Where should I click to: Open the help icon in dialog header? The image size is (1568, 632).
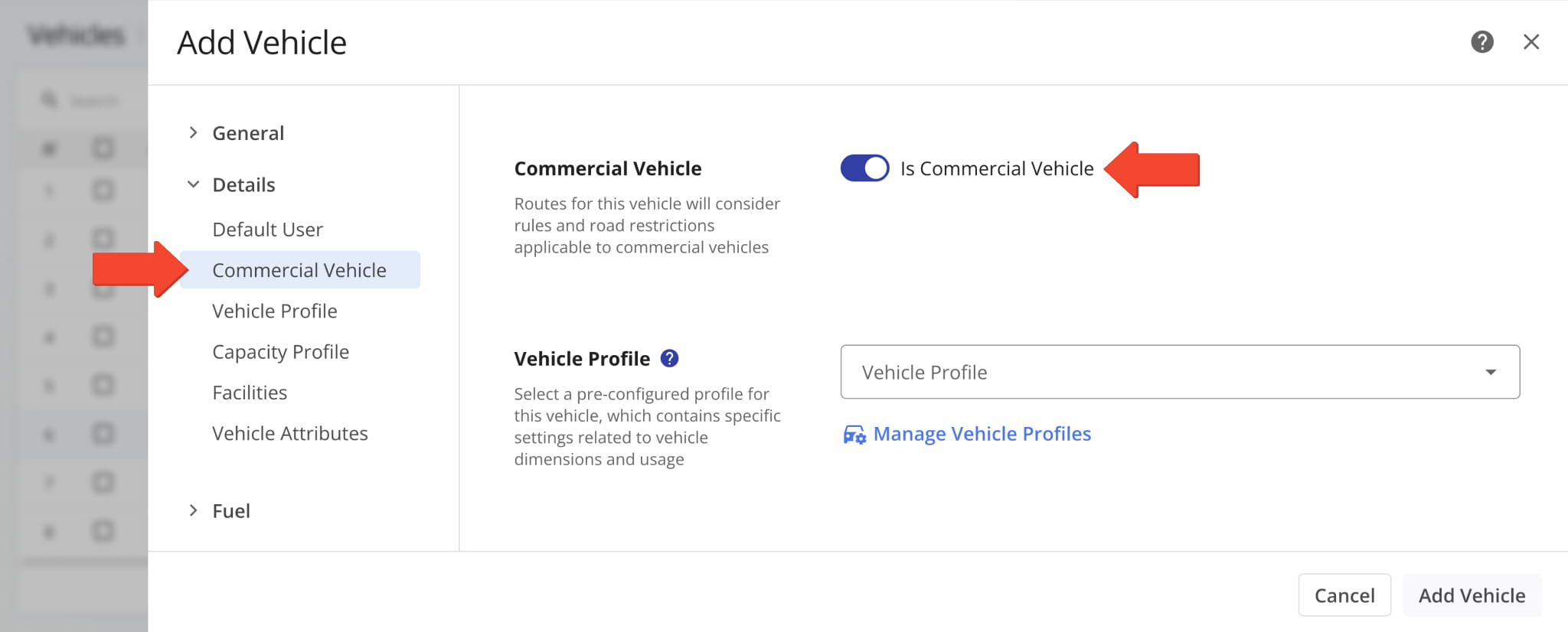tap(1482, 42)
